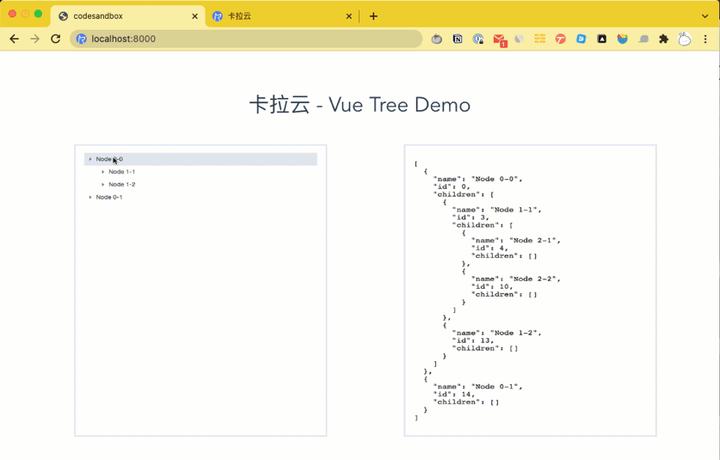
Task: Select the Node 0-0 tree row
Action: (x=201, y=159)
